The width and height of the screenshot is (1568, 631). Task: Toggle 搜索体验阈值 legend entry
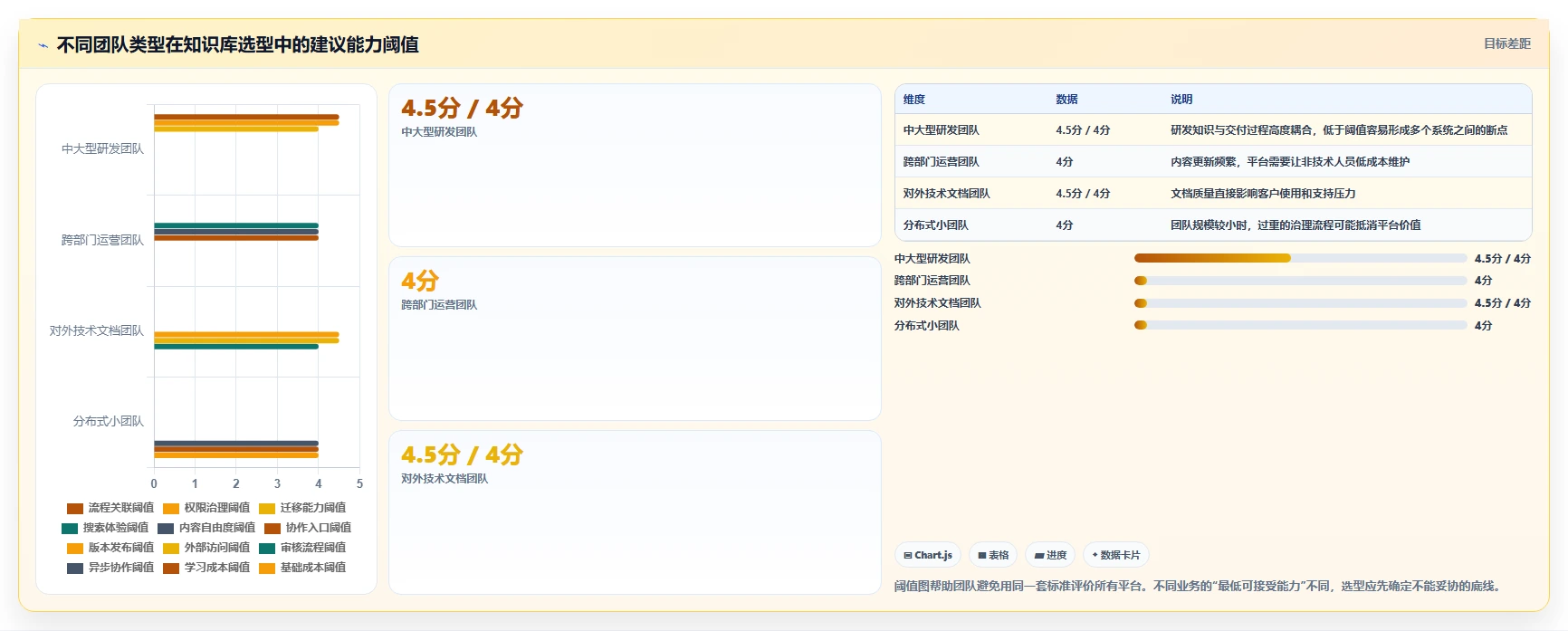coord(105,528)
